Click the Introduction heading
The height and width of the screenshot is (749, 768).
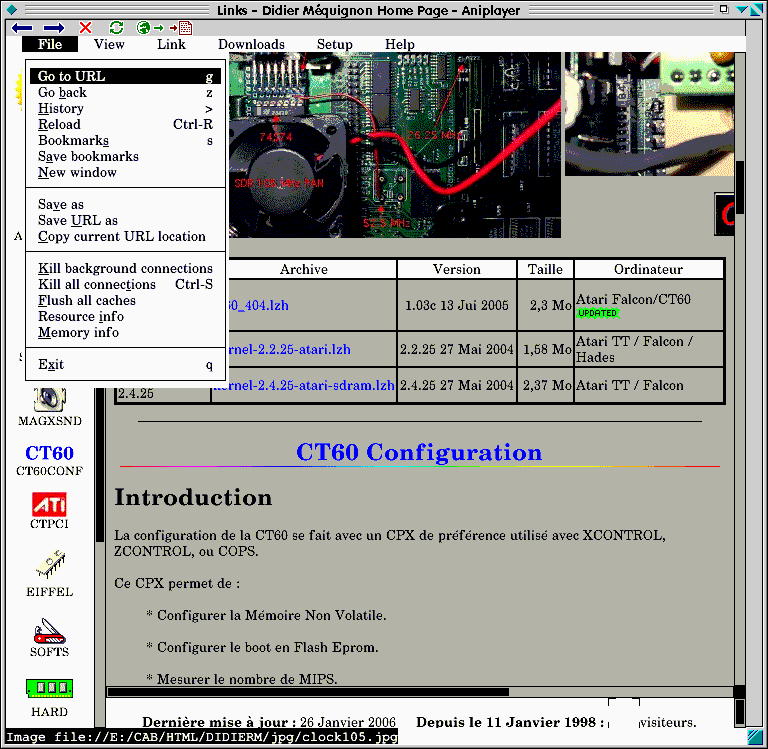(193, 497)
